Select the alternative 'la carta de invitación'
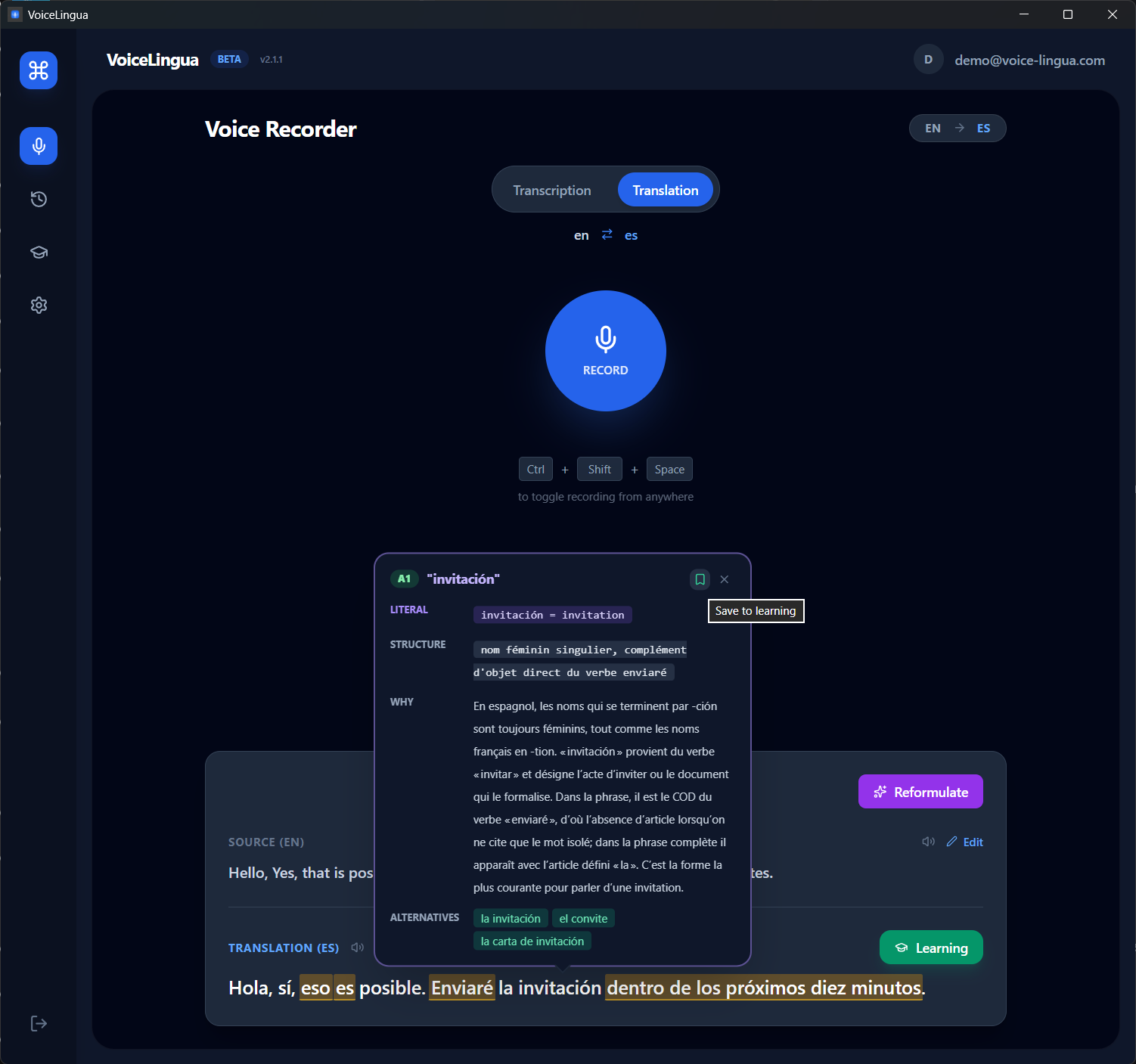This screenshot has height=1064, width=1136. (x=532, y=941)
